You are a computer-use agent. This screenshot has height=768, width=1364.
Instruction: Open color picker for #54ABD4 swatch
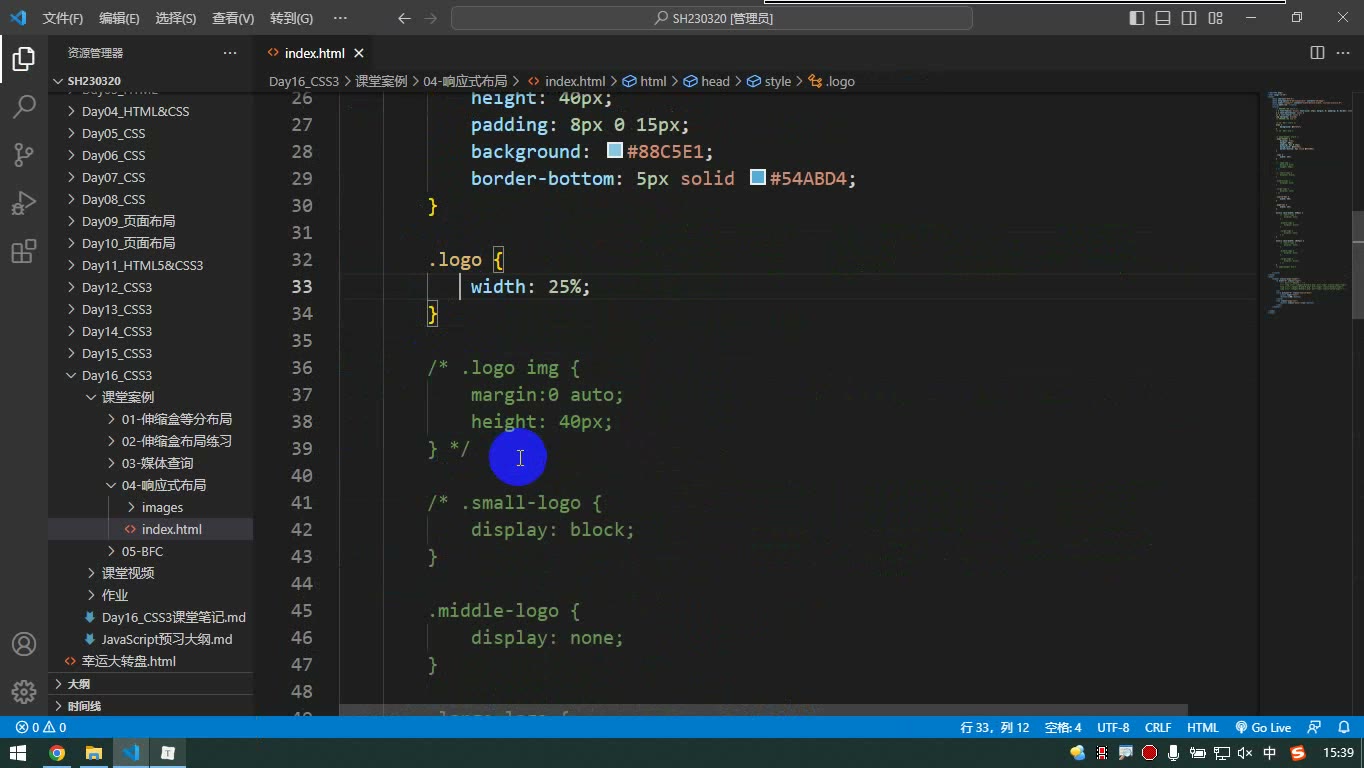point(758,179)
